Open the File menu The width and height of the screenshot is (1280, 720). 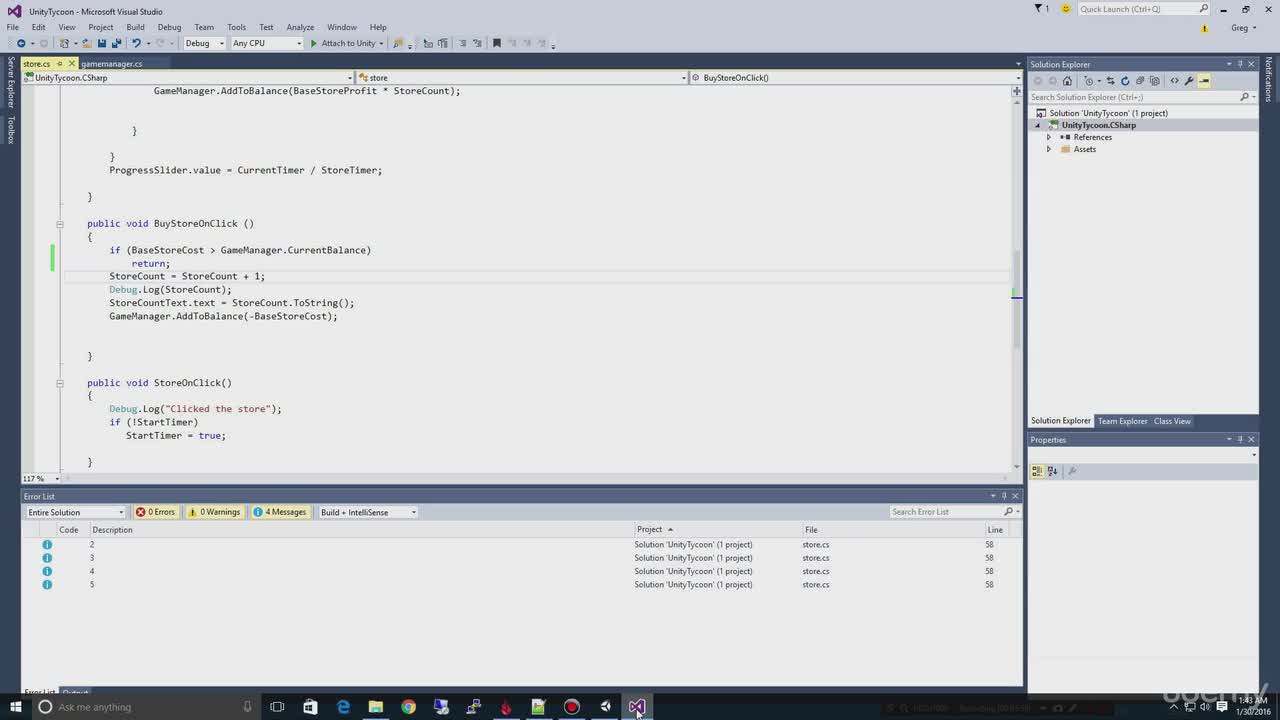click(x=13, y=27)
